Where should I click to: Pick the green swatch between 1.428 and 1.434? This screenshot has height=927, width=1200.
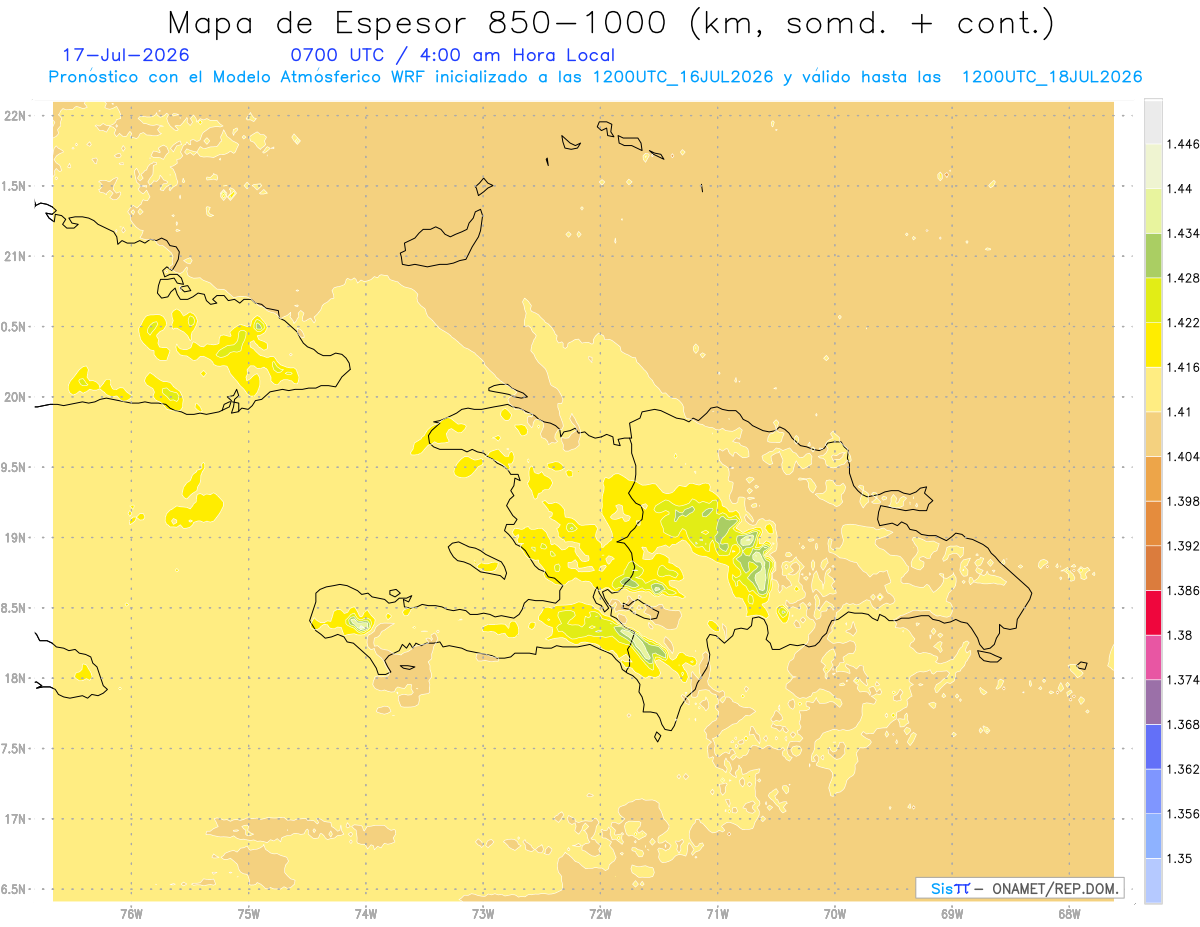[1153, 256]
